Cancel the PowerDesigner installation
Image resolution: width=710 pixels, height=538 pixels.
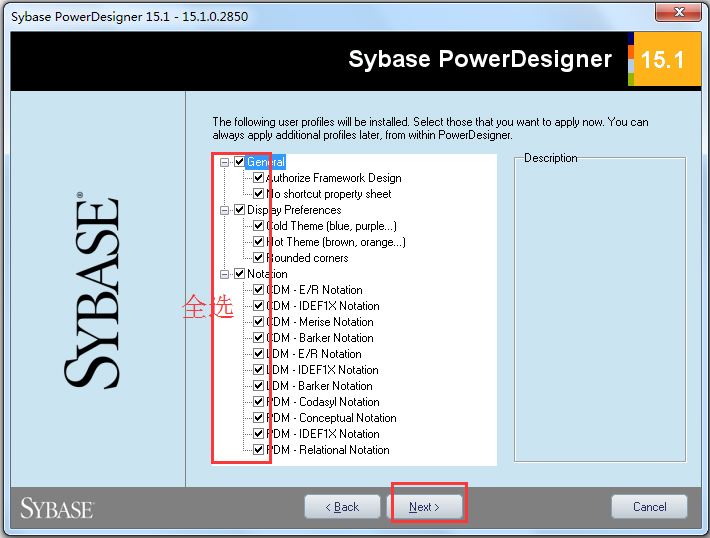649,507
